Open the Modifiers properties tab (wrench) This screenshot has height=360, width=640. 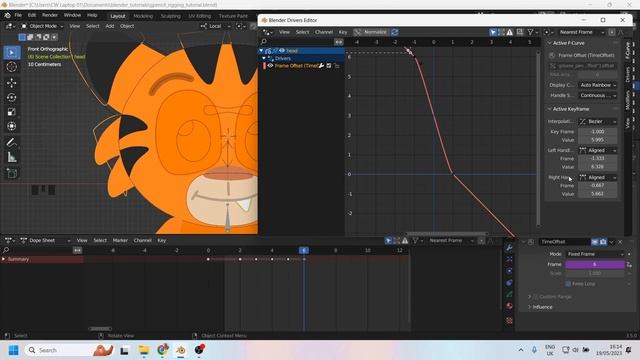pyautogui.click(x=509, y=248)
